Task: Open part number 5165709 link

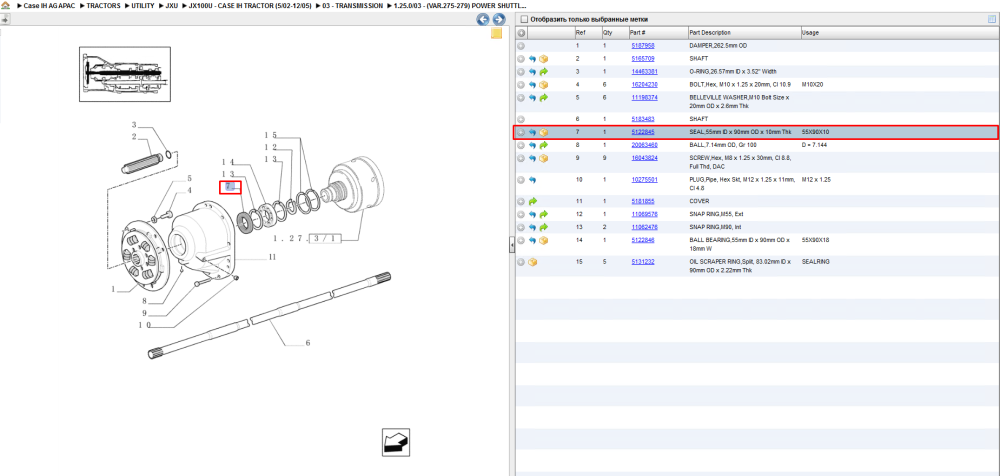Action: pyautogui.click(x=642, y=59)
